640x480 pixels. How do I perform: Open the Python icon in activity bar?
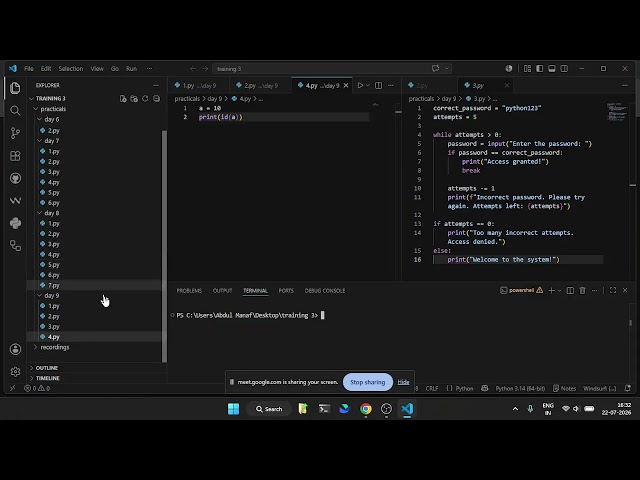[15, 223]
